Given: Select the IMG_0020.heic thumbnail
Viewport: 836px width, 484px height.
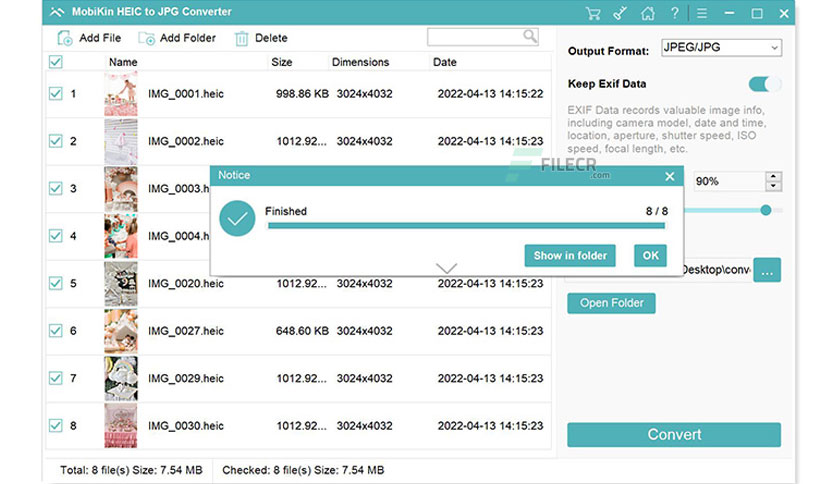Looking at the screenshot, I should pos(120,284).
